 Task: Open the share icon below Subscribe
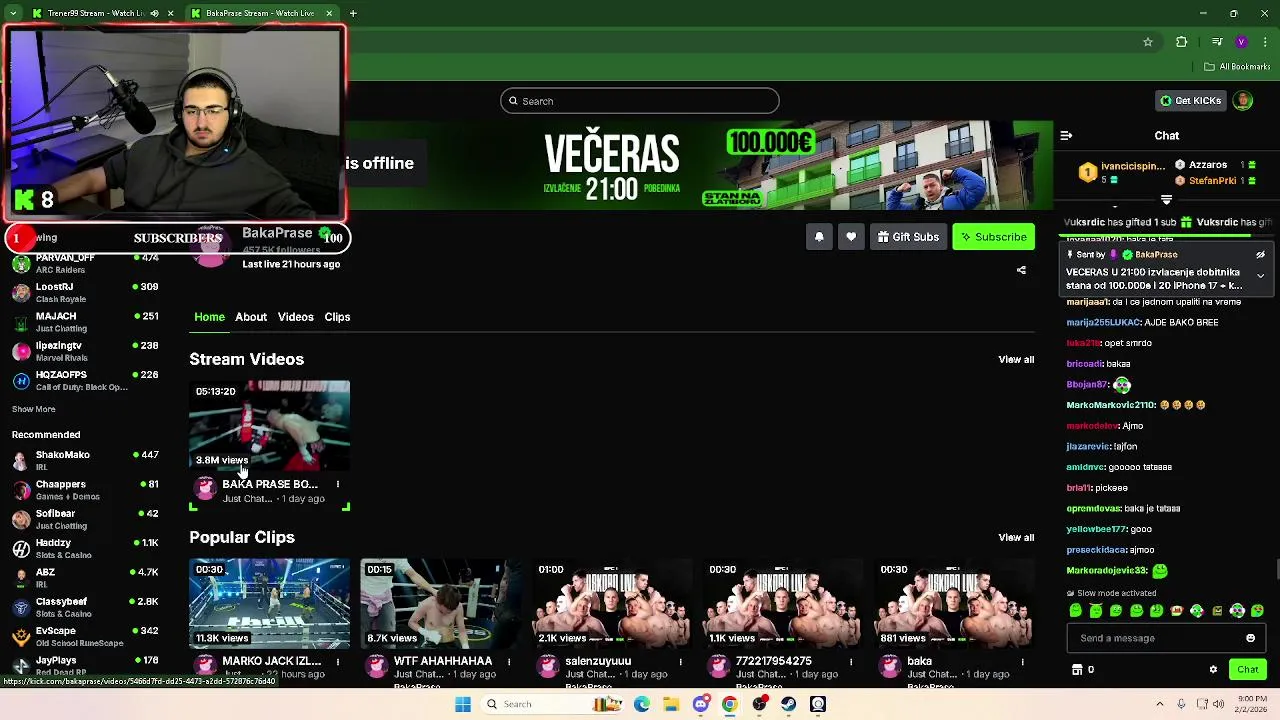pyautogui.click(x=1021, y=270)
